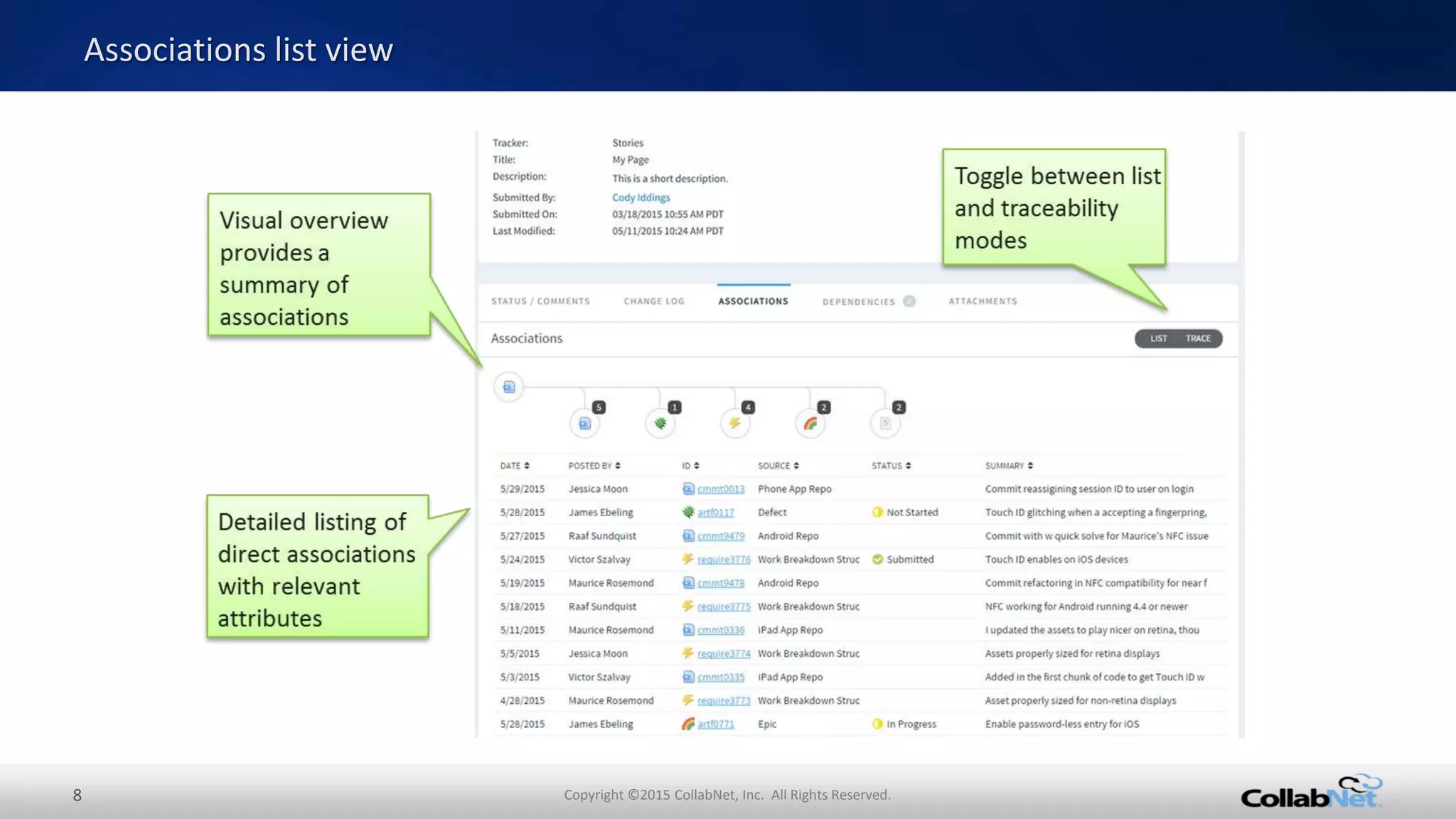Open the Cody Iddings submitter link
The image size is (1456, 819).
pos(641,198)
